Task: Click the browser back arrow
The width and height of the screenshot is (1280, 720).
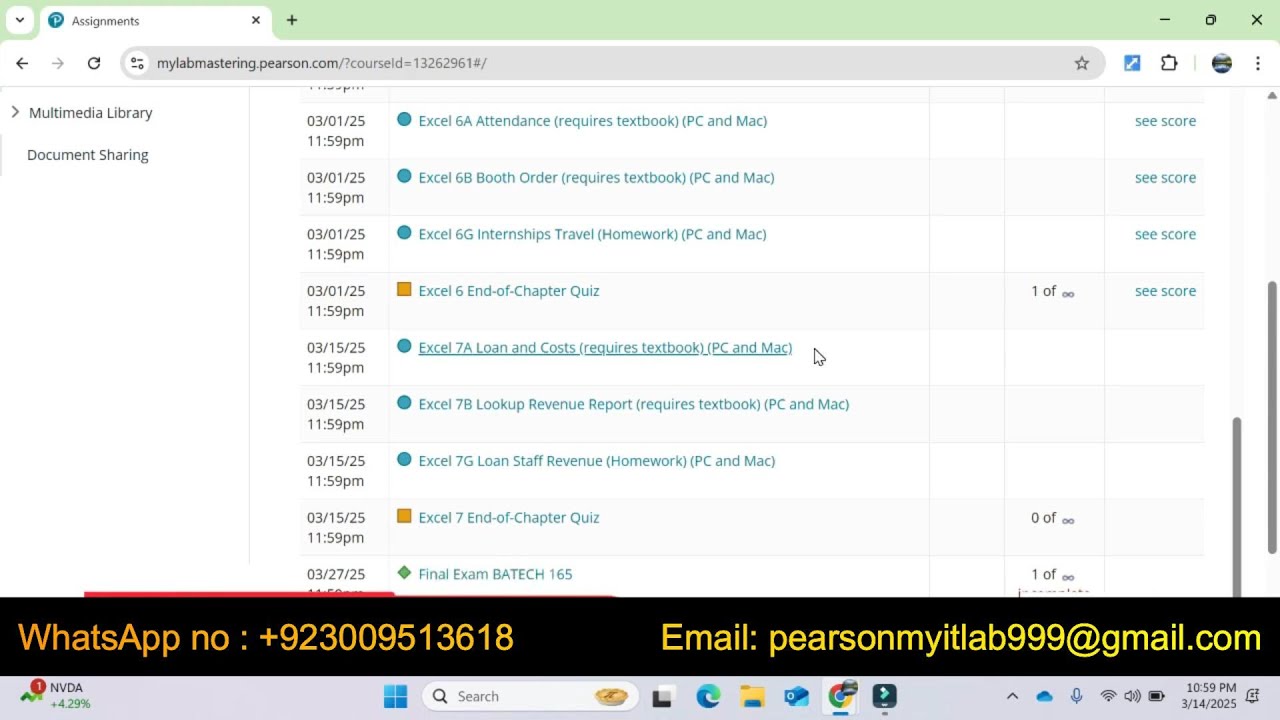Action: pos(22,63)
